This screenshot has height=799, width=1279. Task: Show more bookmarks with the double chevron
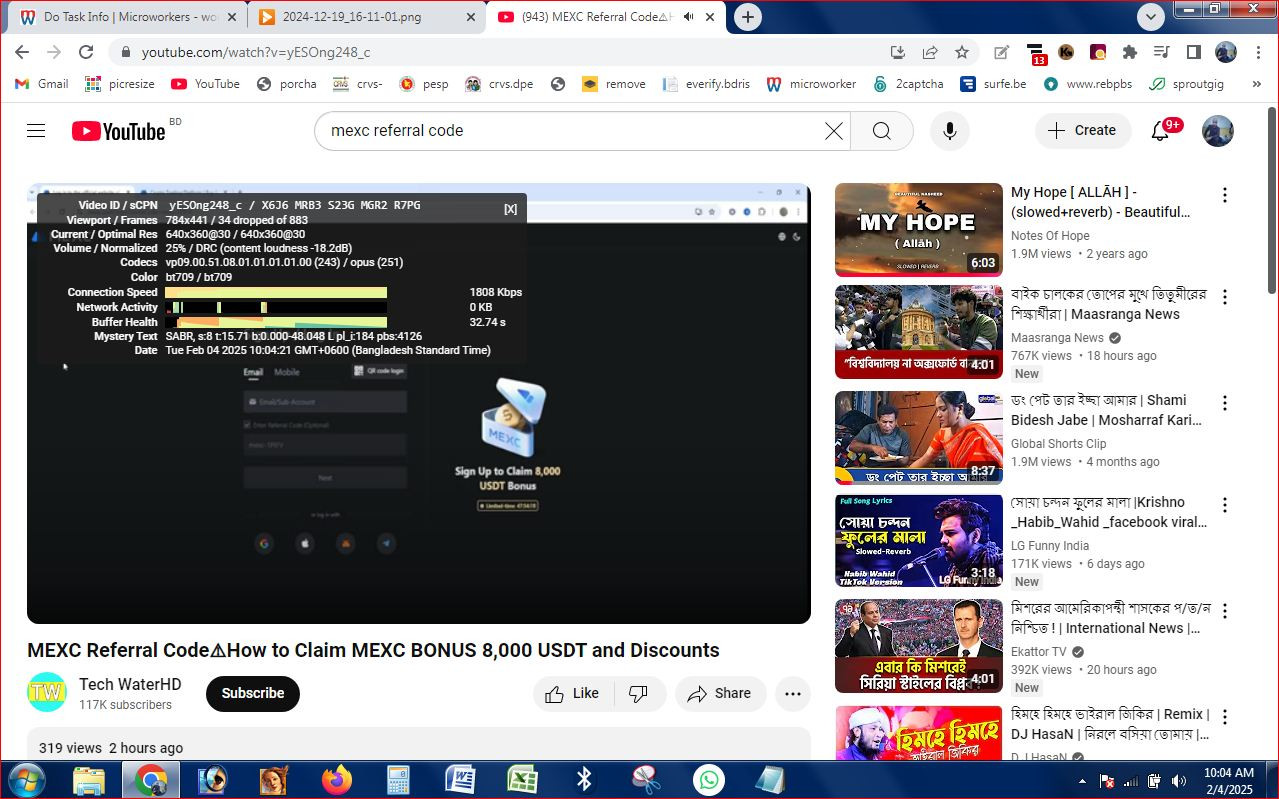click(x=1257, y=84)
